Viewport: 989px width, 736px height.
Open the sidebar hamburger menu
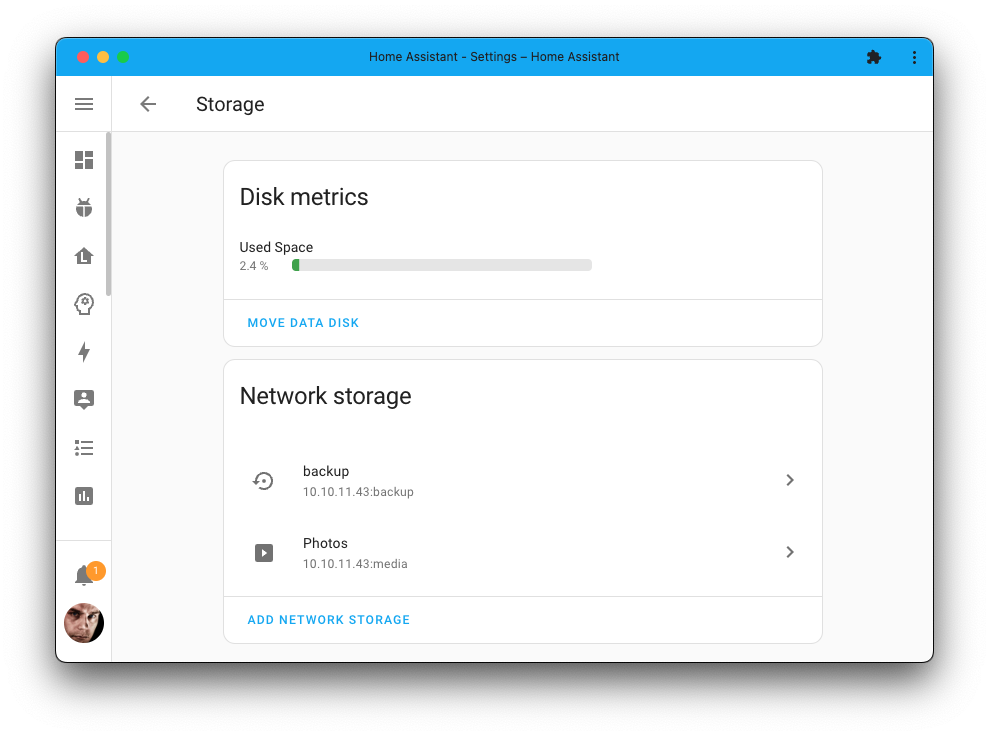point(84,104)
